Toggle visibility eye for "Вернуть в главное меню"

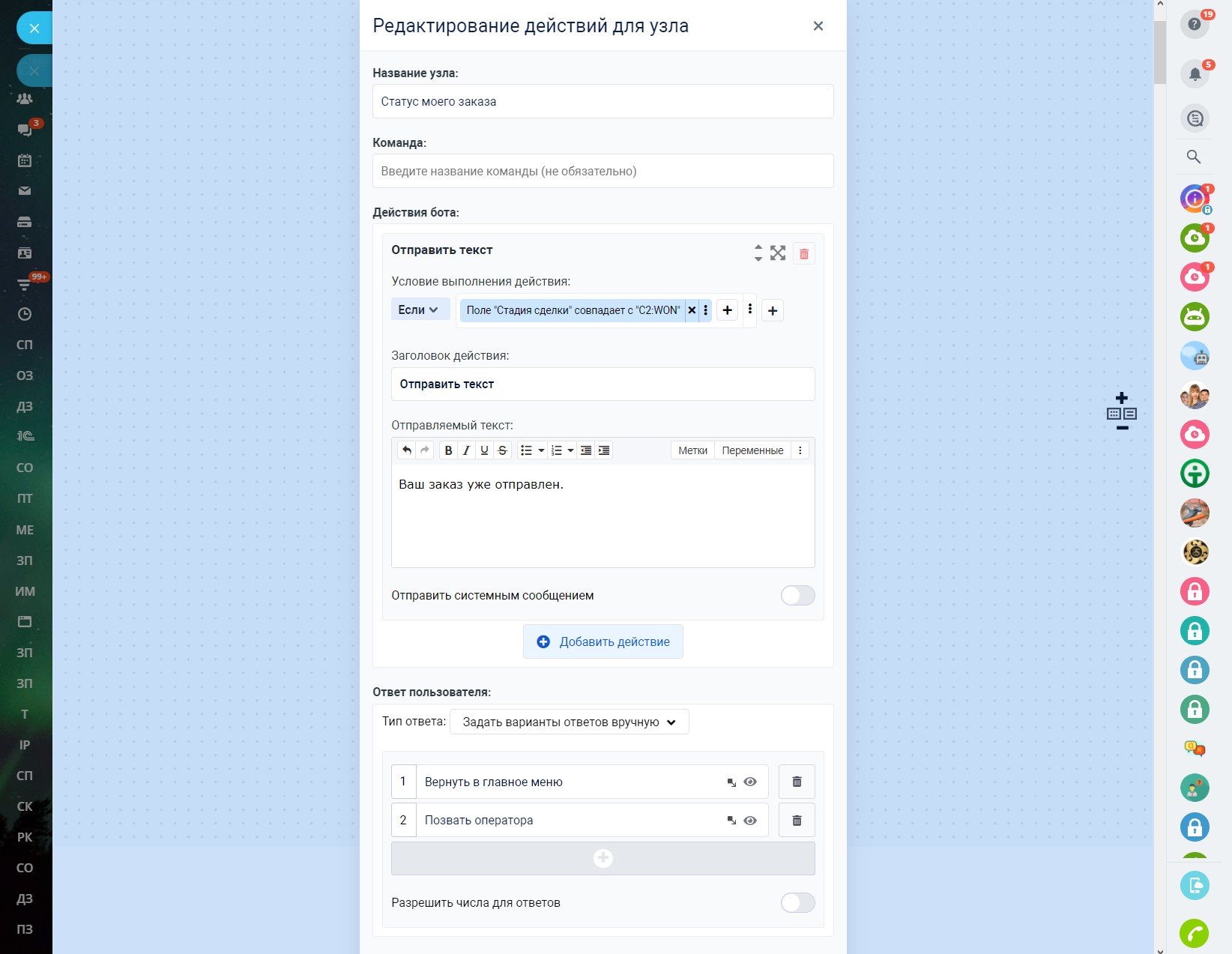pos(750,782)
